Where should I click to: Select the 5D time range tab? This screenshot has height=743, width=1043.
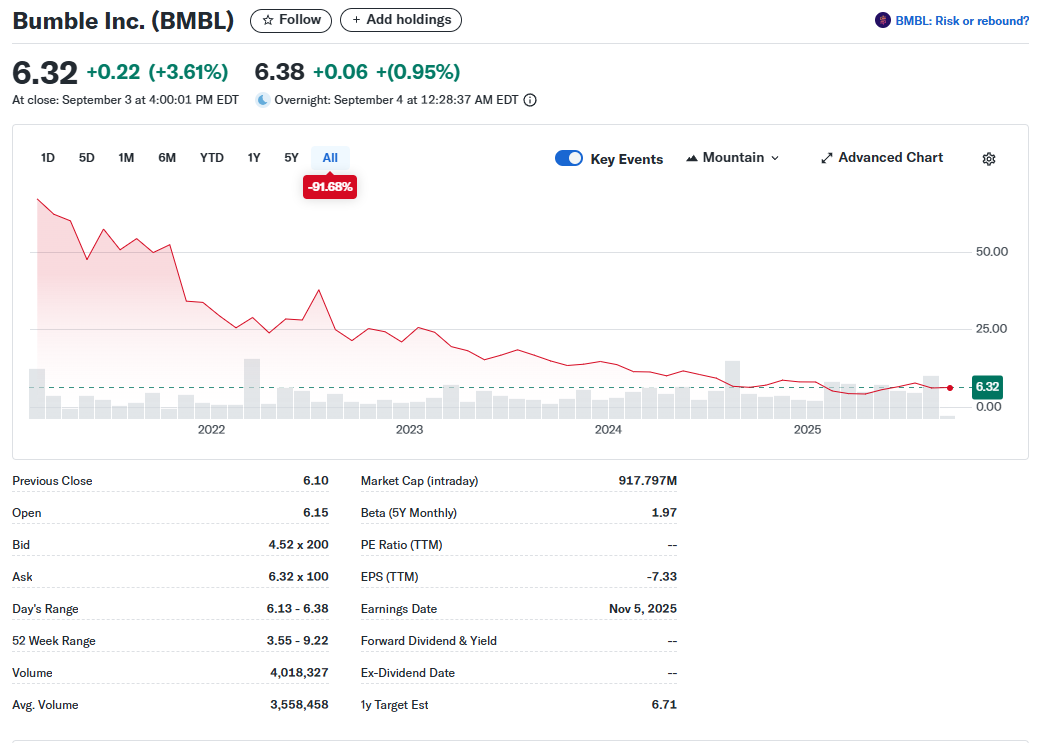pyautogui.click(x=86, y=158)
